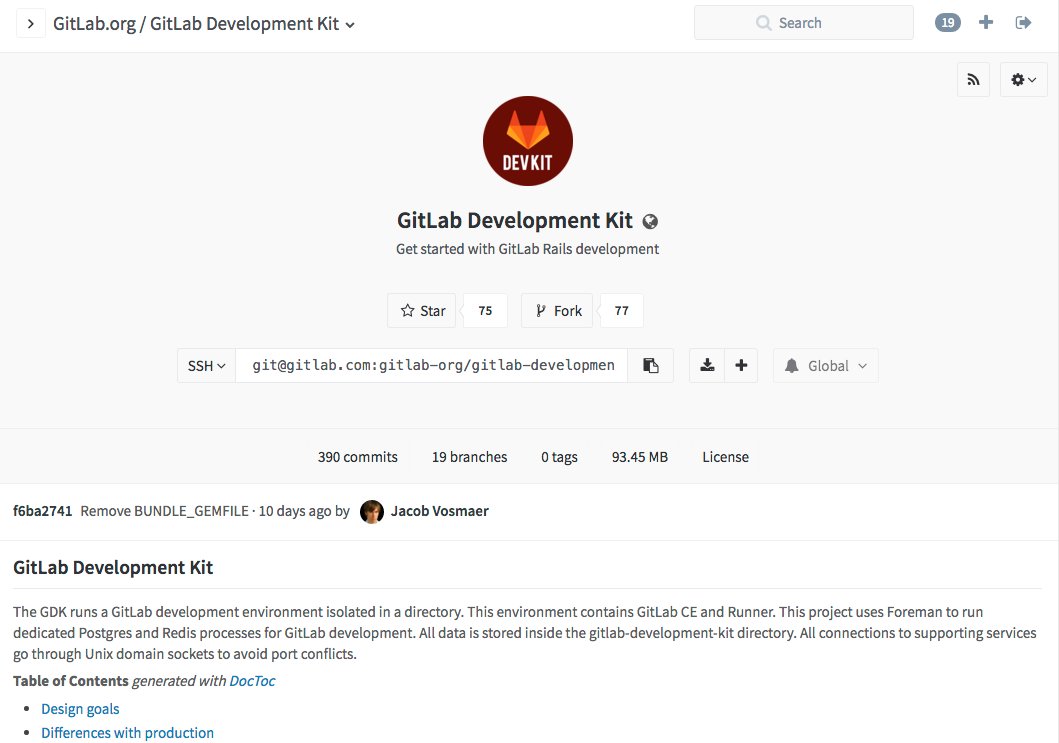The height and width of the screenshot is (743, 1059).
Task: Fork the project
Action: tap(557, 311)
